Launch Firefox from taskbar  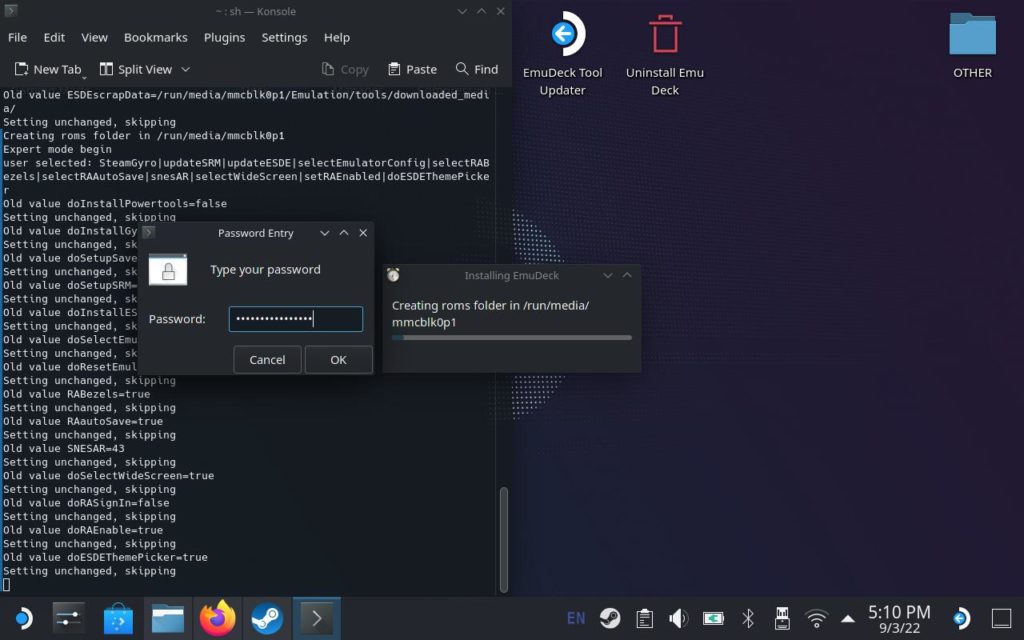click(217, 618)
